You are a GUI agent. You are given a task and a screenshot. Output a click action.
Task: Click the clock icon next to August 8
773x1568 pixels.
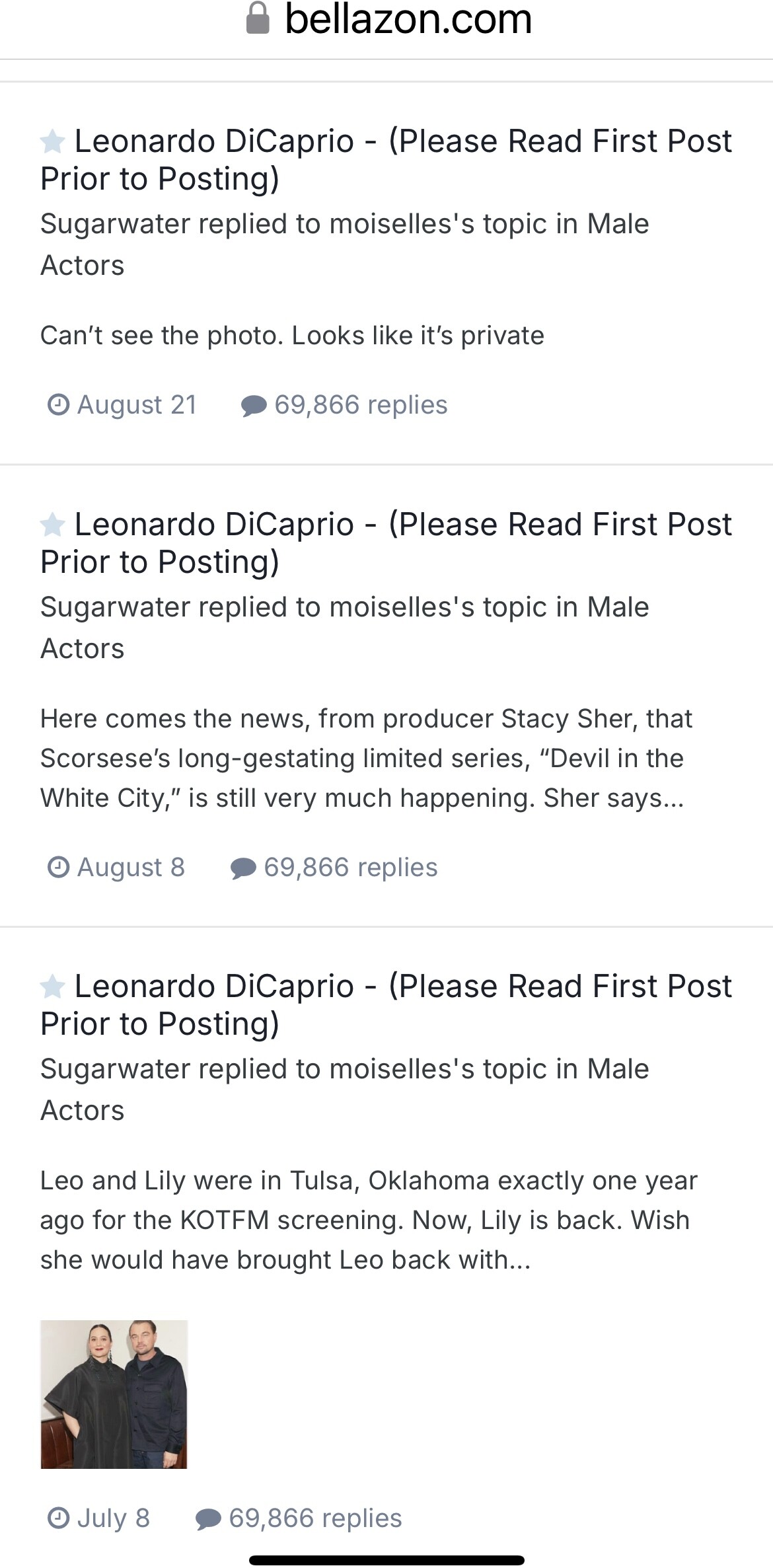59,867
